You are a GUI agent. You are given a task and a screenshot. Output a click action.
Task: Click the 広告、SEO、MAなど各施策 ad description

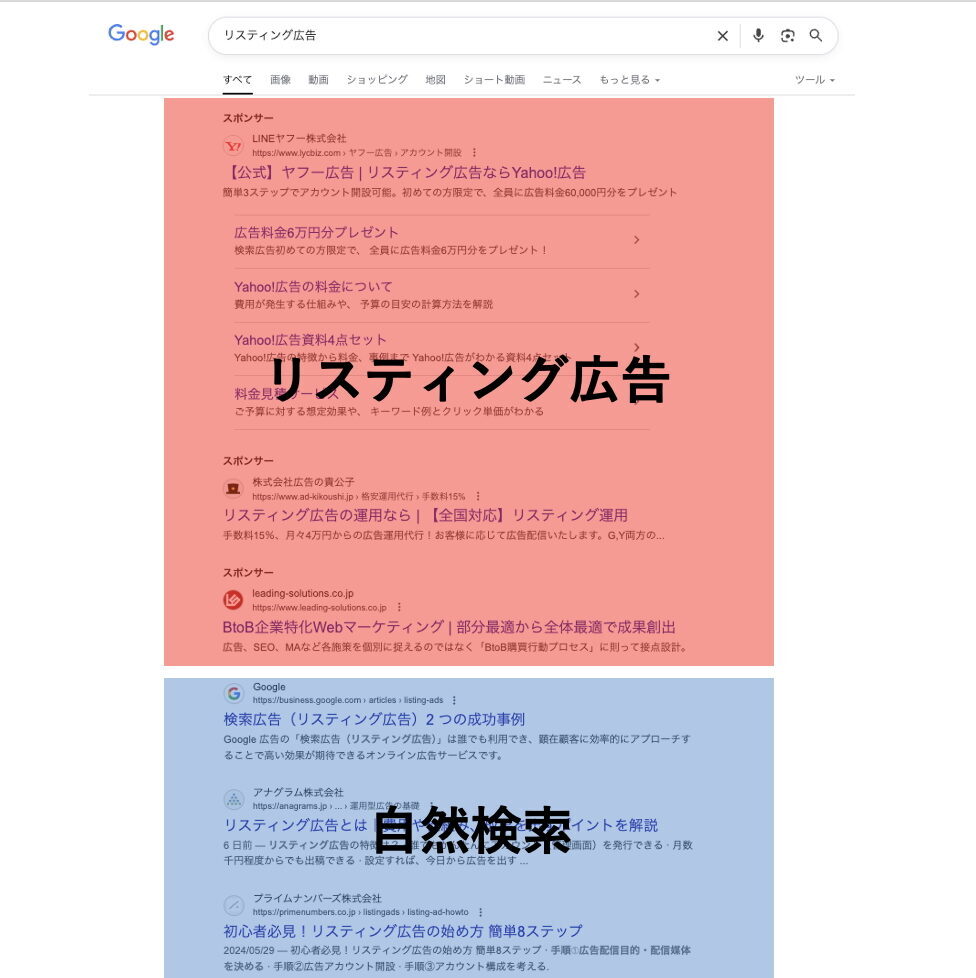point(455,647)
